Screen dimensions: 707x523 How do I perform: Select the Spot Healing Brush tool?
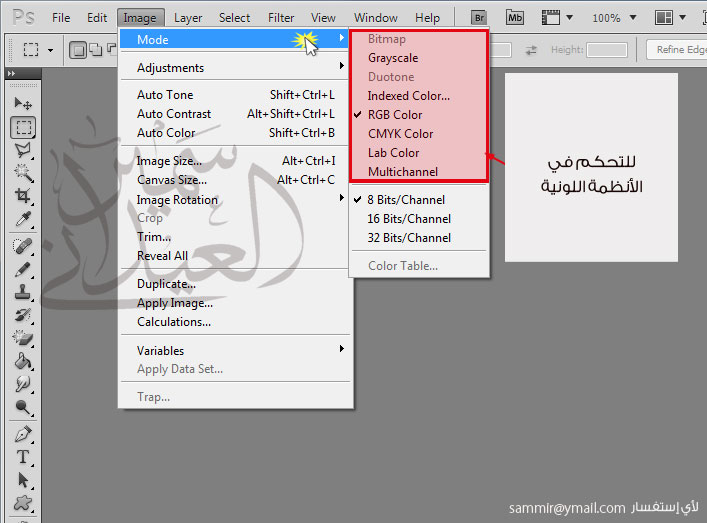pyautogui.click(x=23, y=246)
